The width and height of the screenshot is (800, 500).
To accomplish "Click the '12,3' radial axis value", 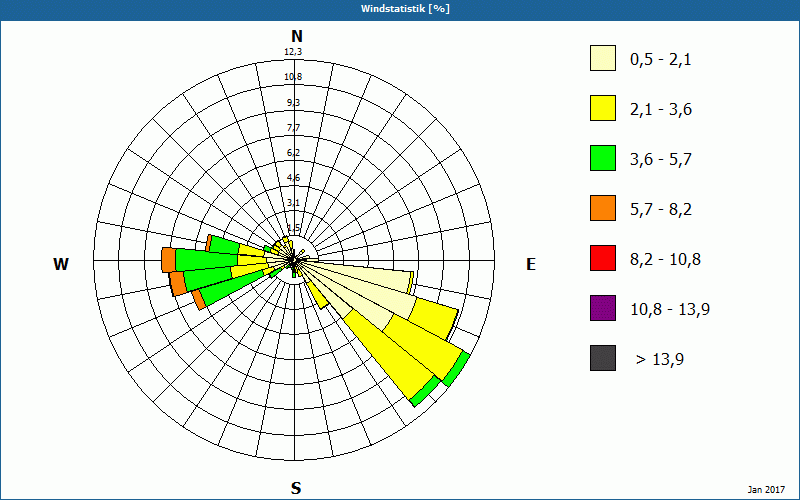I will coord(293,52).
